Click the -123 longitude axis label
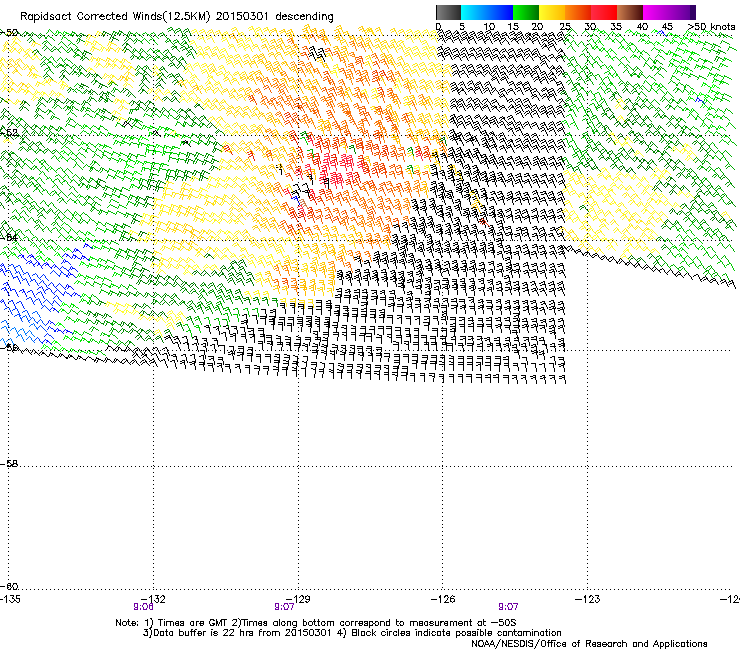 588,599
